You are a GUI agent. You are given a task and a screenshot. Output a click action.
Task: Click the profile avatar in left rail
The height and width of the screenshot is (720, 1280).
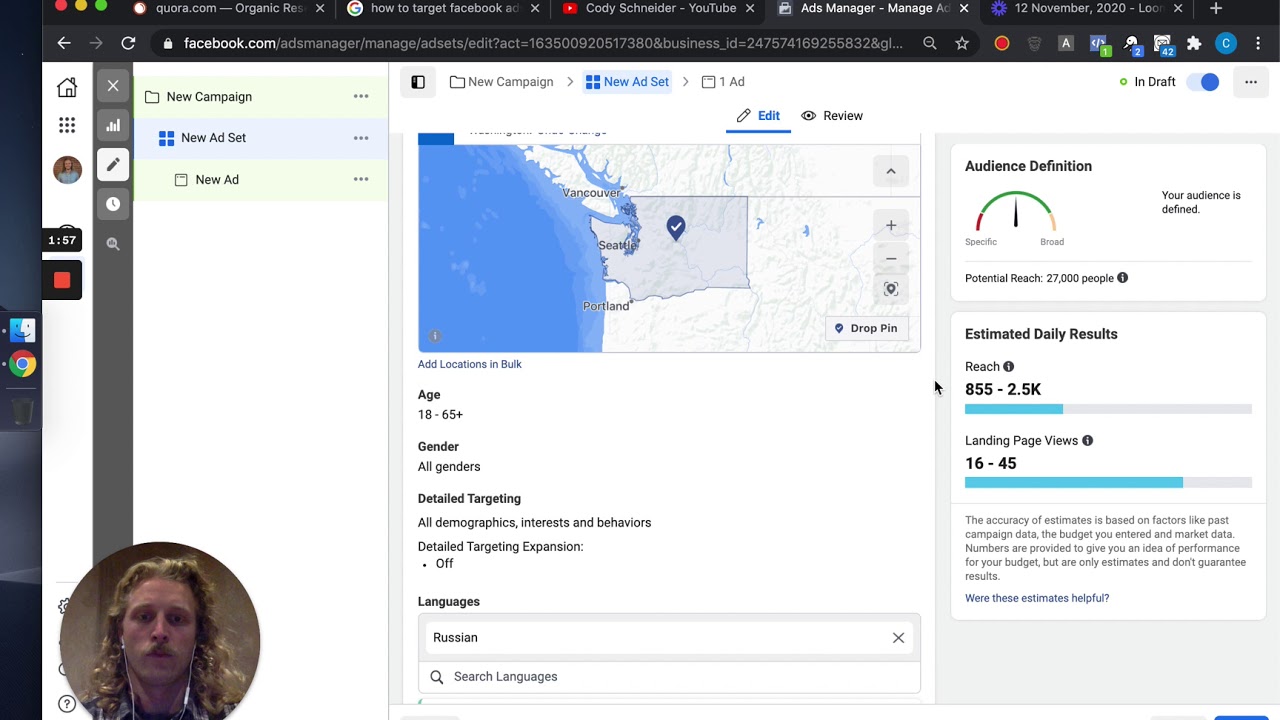(67, 170)
